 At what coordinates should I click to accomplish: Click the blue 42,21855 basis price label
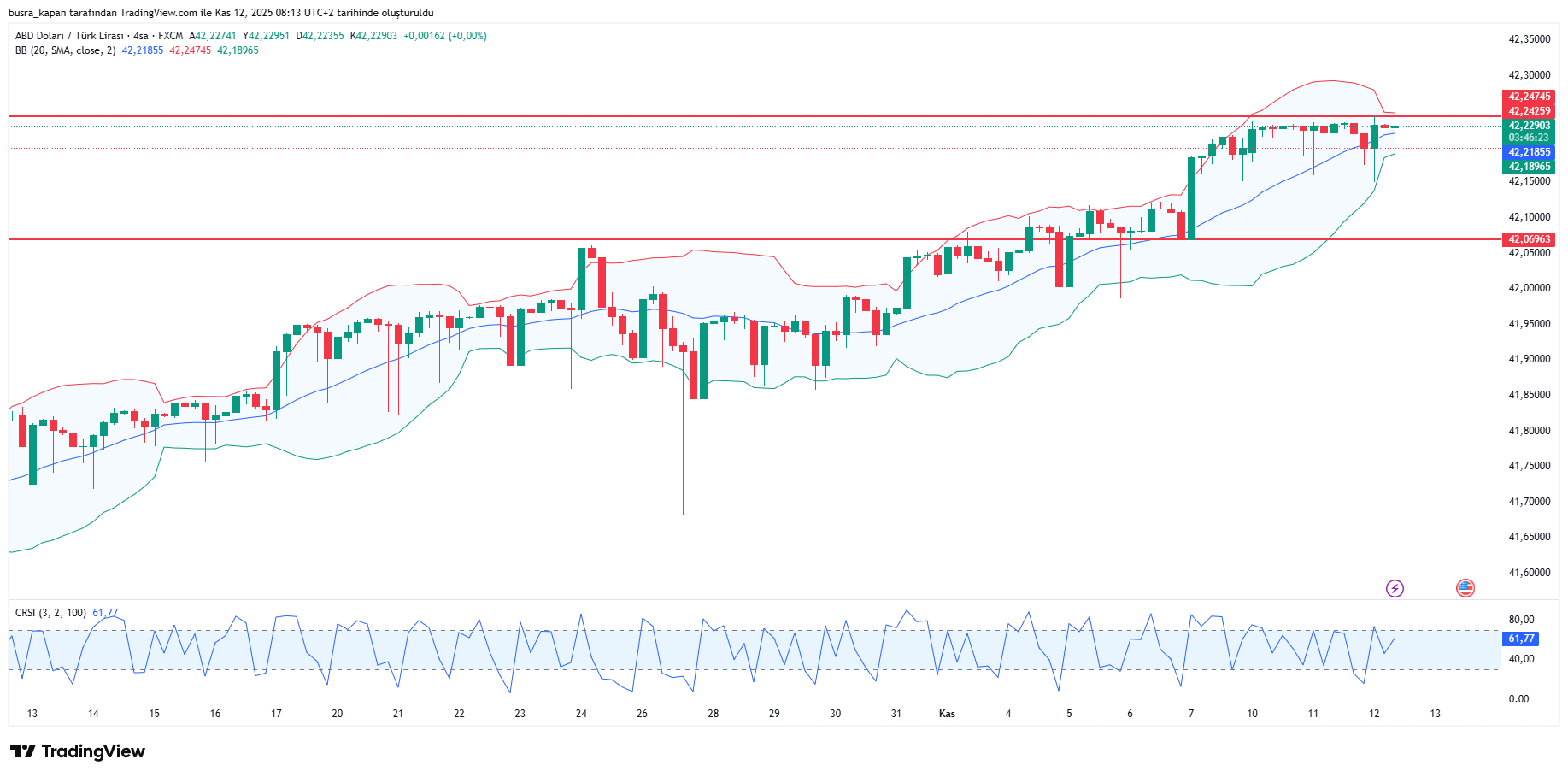pyautogui.click(x=1529, y=152)
